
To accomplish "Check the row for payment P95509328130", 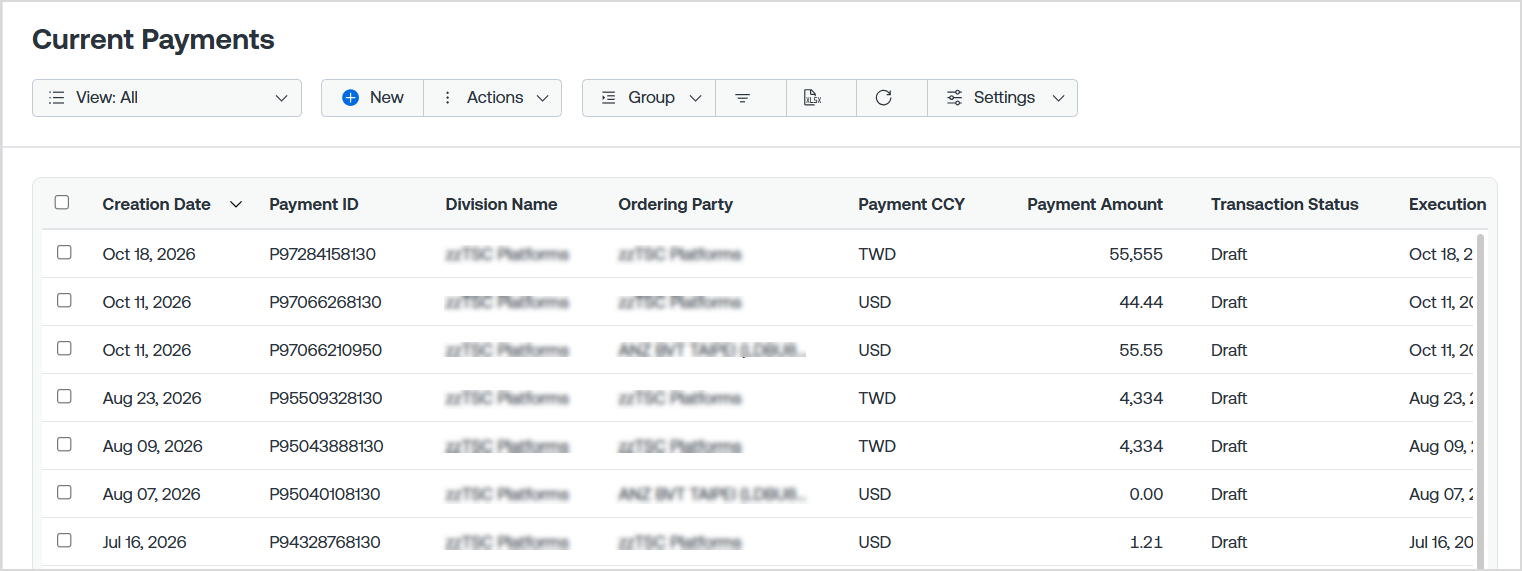I will point(64,396).
